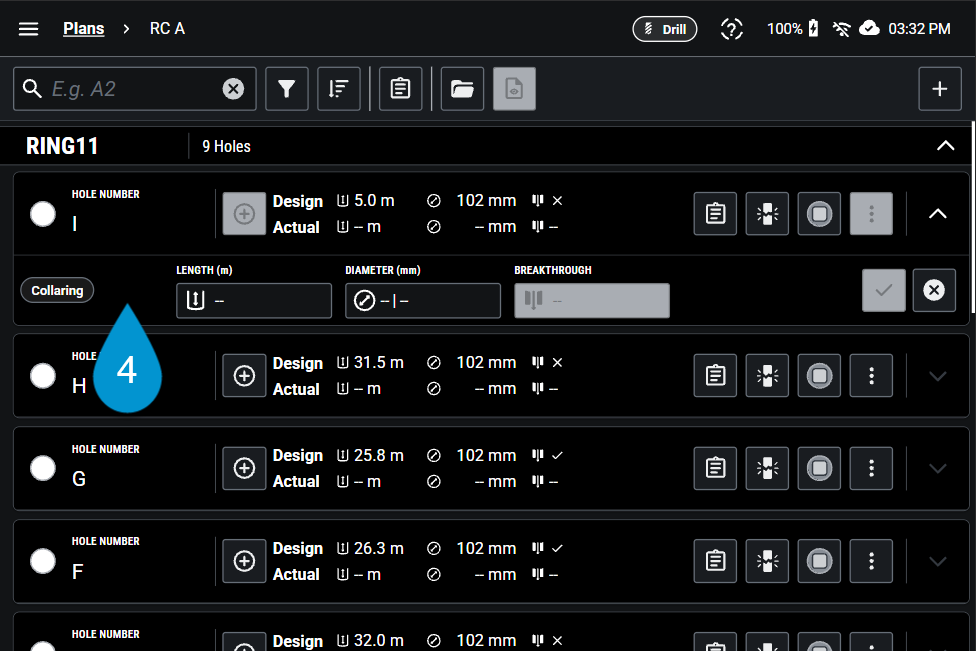Focus the hole search field
The width and height of the screenshot is (976, 651).
134,89
